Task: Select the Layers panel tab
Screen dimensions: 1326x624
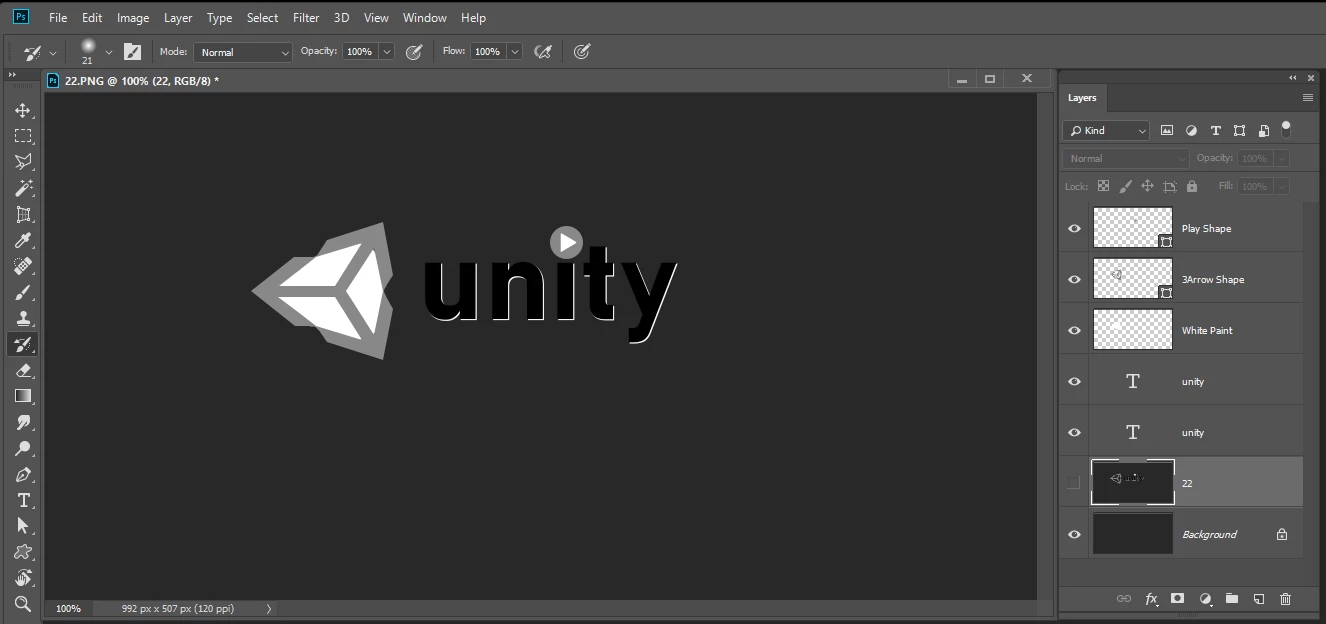Action: (x=1082, y=98)
